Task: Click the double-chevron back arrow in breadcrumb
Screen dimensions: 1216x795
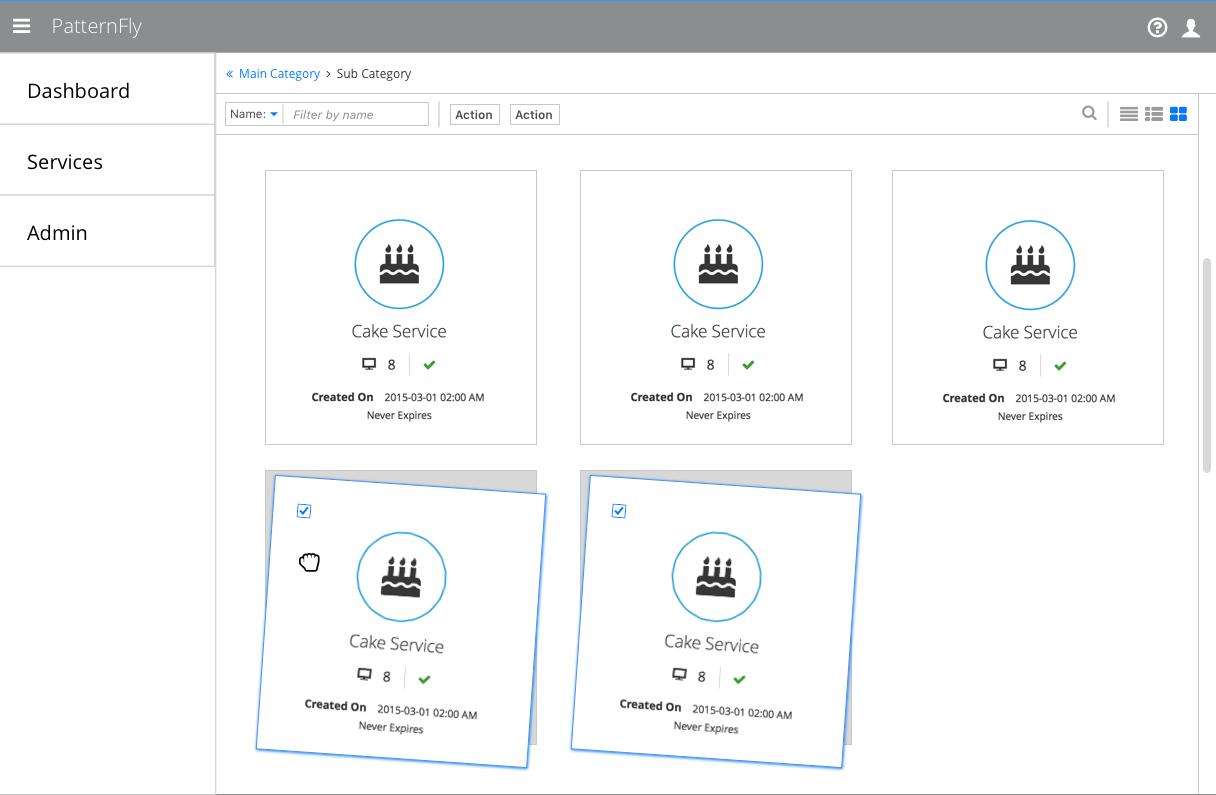Action: point(229,74)
